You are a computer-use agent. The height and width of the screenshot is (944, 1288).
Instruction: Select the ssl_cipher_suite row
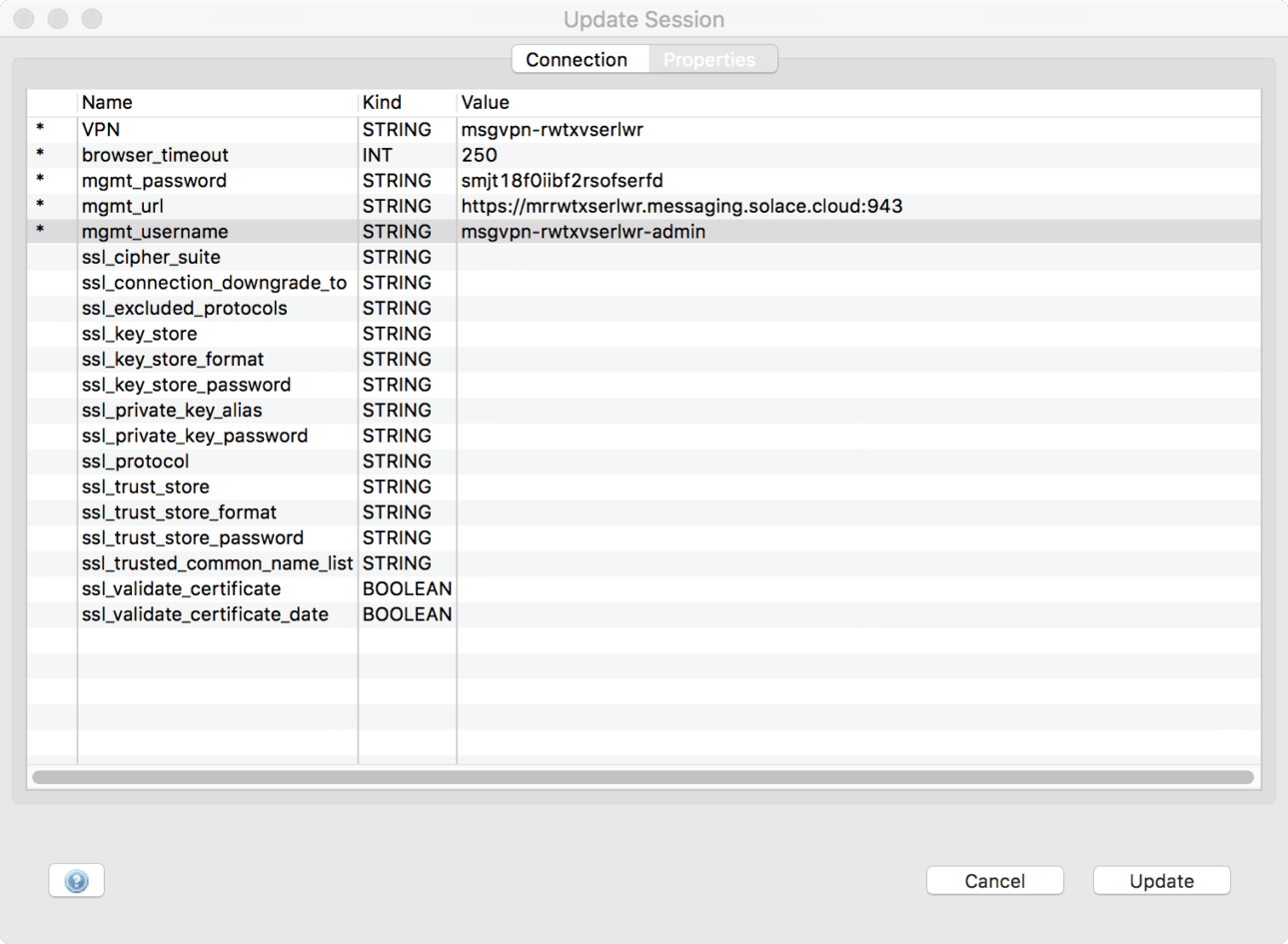200,257
